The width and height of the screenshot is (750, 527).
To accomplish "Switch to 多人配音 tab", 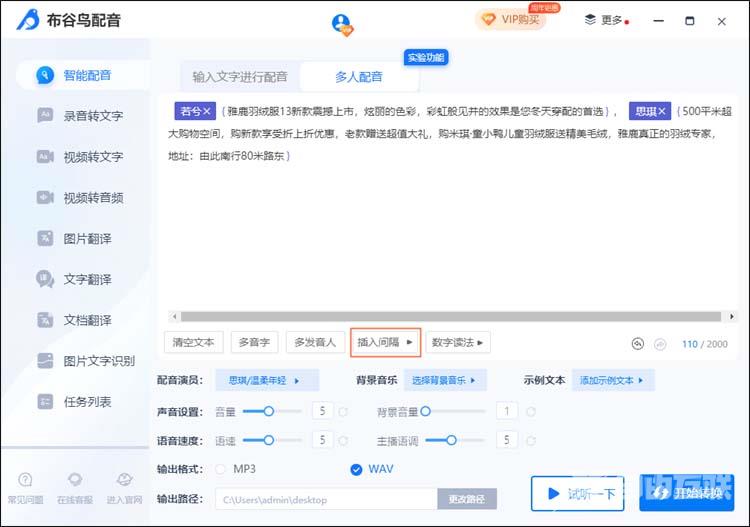I will [359, 77].
